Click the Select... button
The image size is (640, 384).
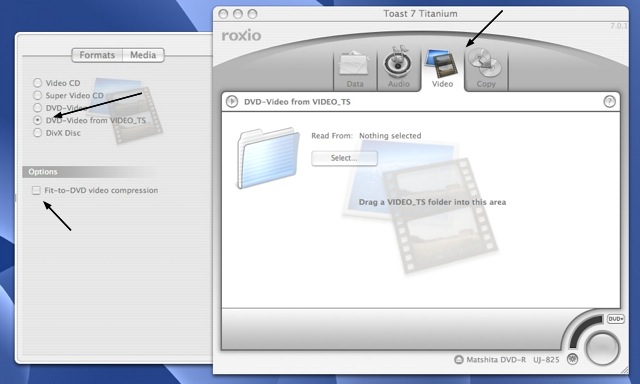(344, 158)
